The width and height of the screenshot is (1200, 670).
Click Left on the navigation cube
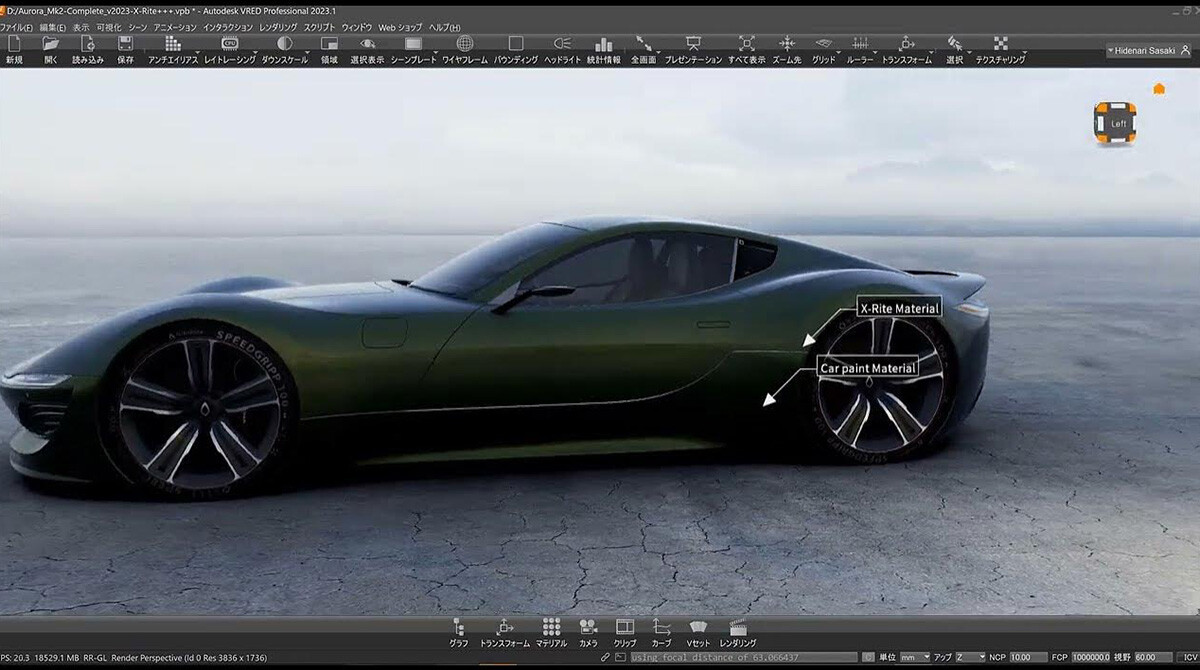coord(1120,125)
